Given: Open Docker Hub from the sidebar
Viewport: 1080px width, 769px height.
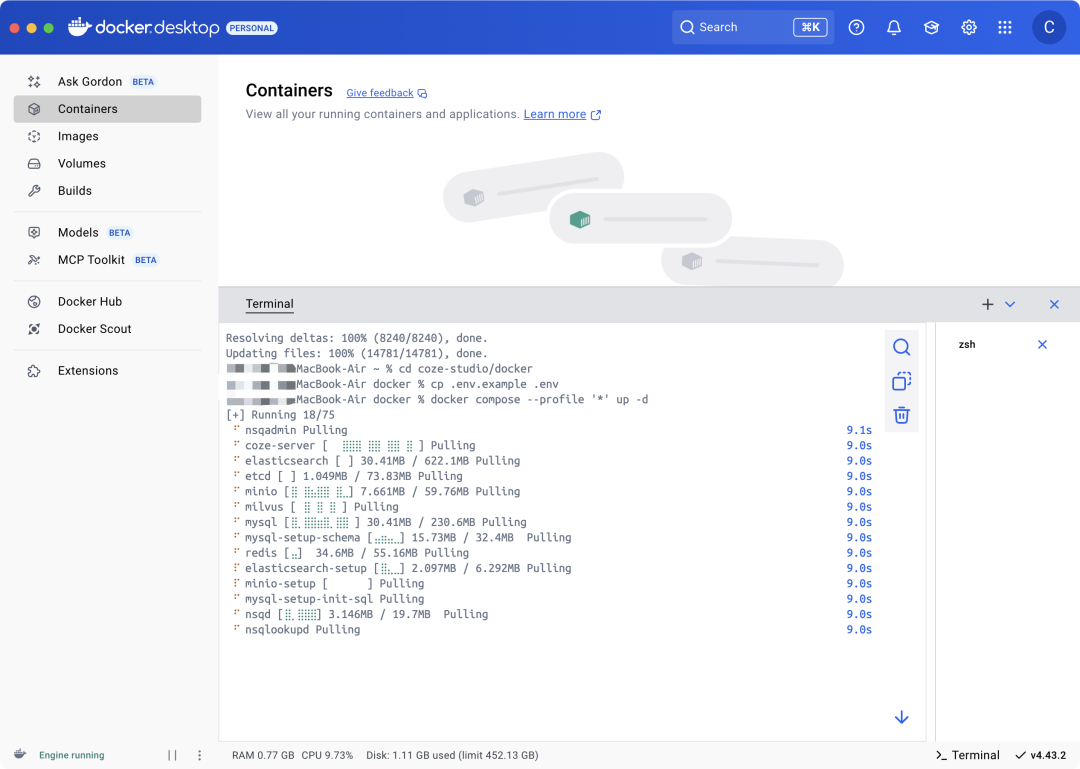Looking at the screenshot, I should [x=107, y=302].
